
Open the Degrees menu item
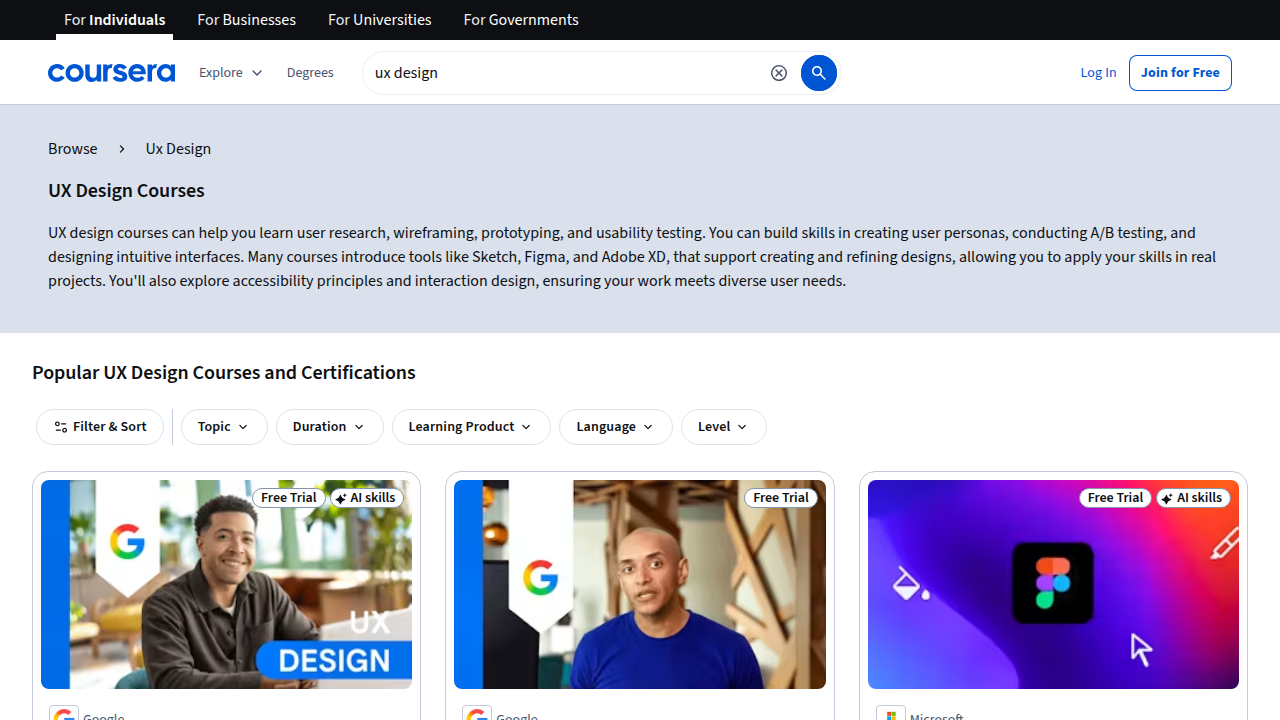pyautogui.click(x=310, y=73)
